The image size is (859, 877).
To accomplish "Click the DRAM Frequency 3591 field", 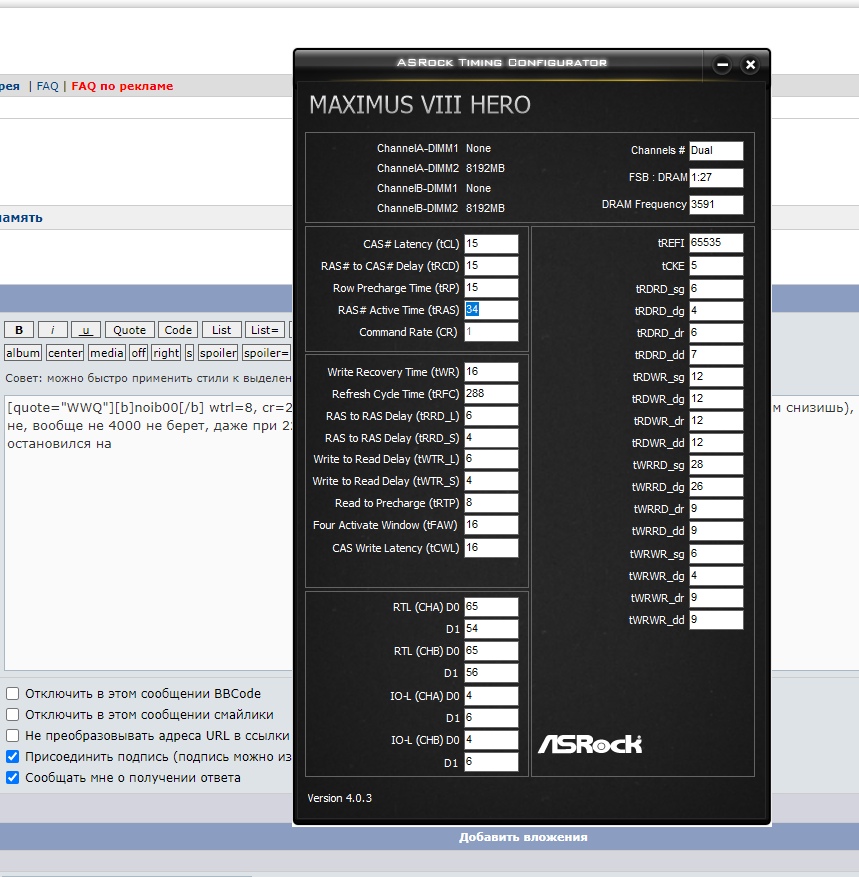I will point(716,204).
